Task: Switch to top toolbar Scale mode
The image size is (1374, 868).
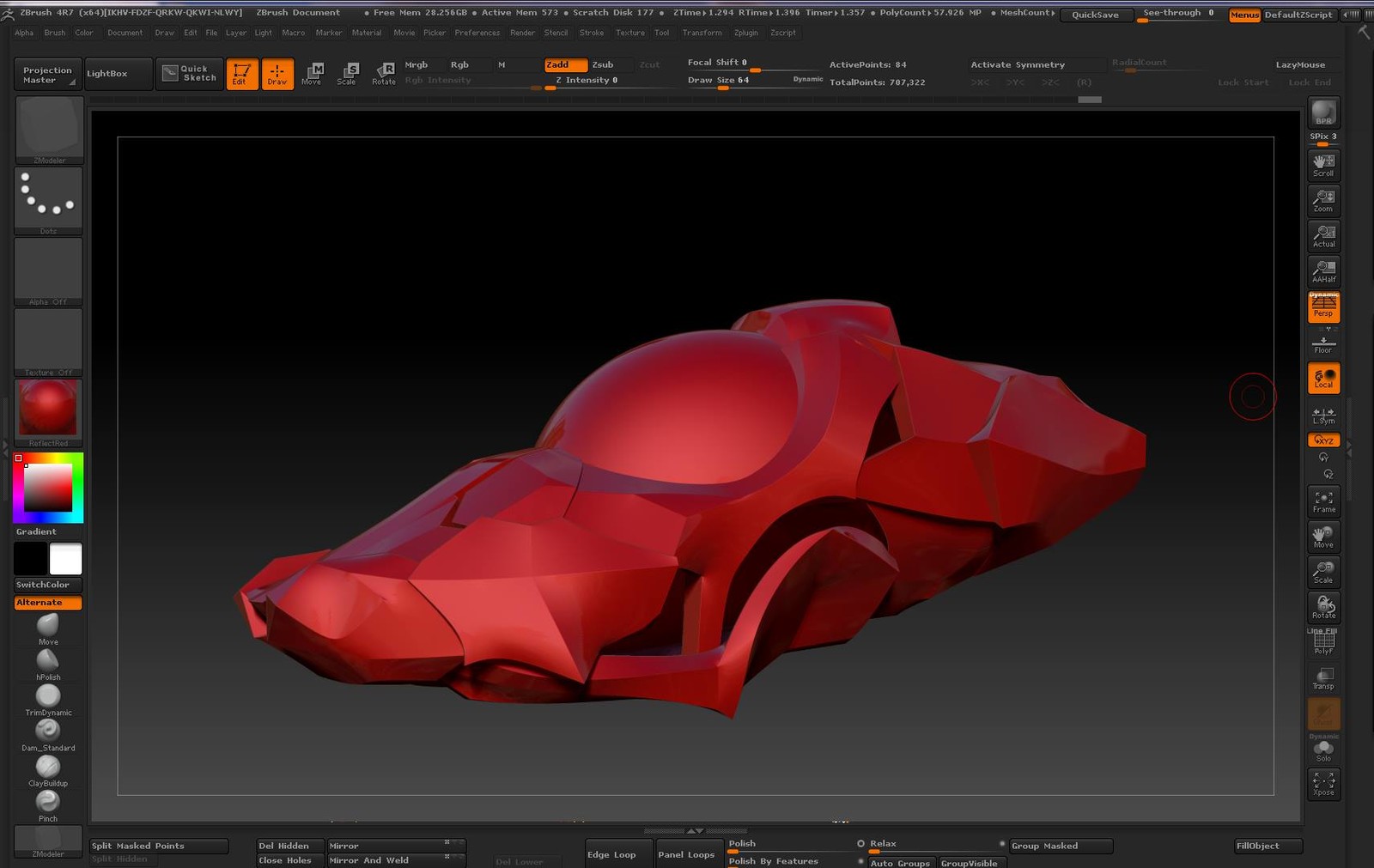Action: coord(347,74)
